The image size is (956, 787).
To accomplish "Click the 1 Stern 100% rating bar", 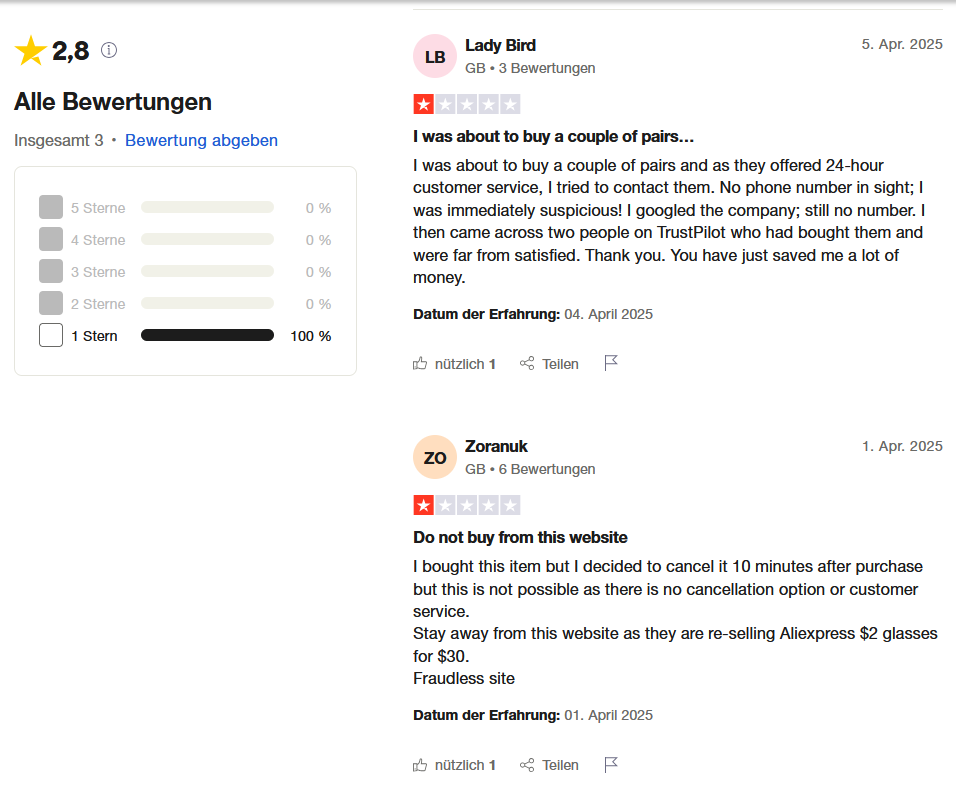I will pyautogui.click(x=207, y=336).
